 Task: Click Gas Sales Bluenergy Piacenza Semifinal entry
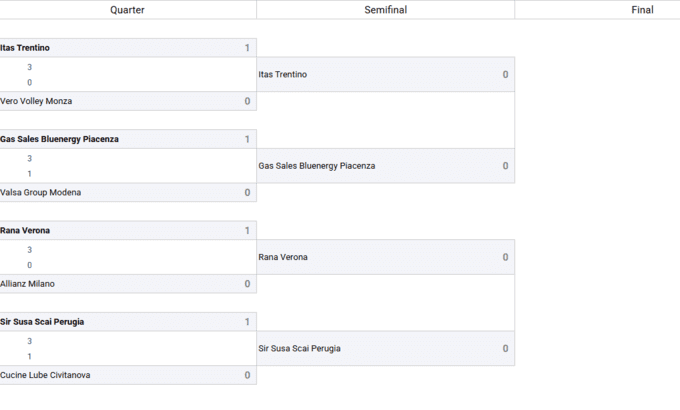[317, 166]
